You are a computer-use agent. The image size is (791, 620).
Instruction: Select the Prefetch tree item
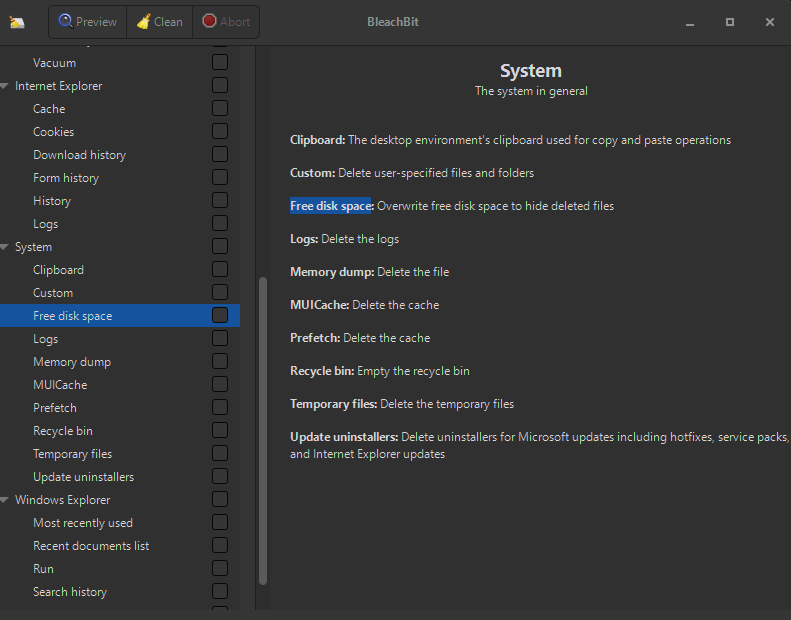click(55, 408)
